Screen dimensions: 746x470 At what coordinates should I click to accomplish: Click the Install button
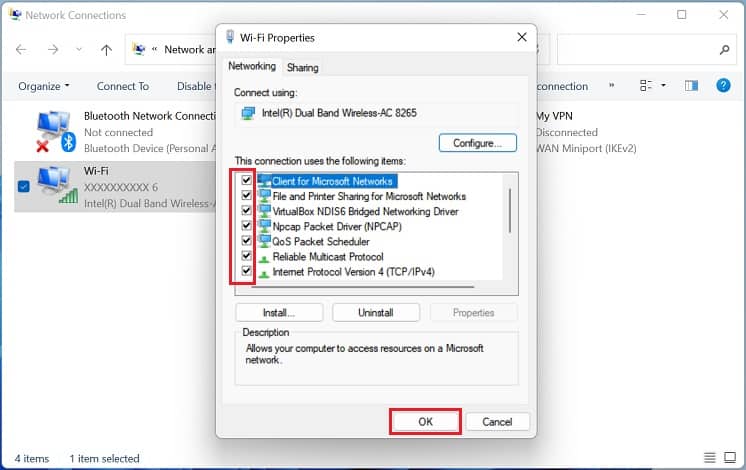(279, 313)
